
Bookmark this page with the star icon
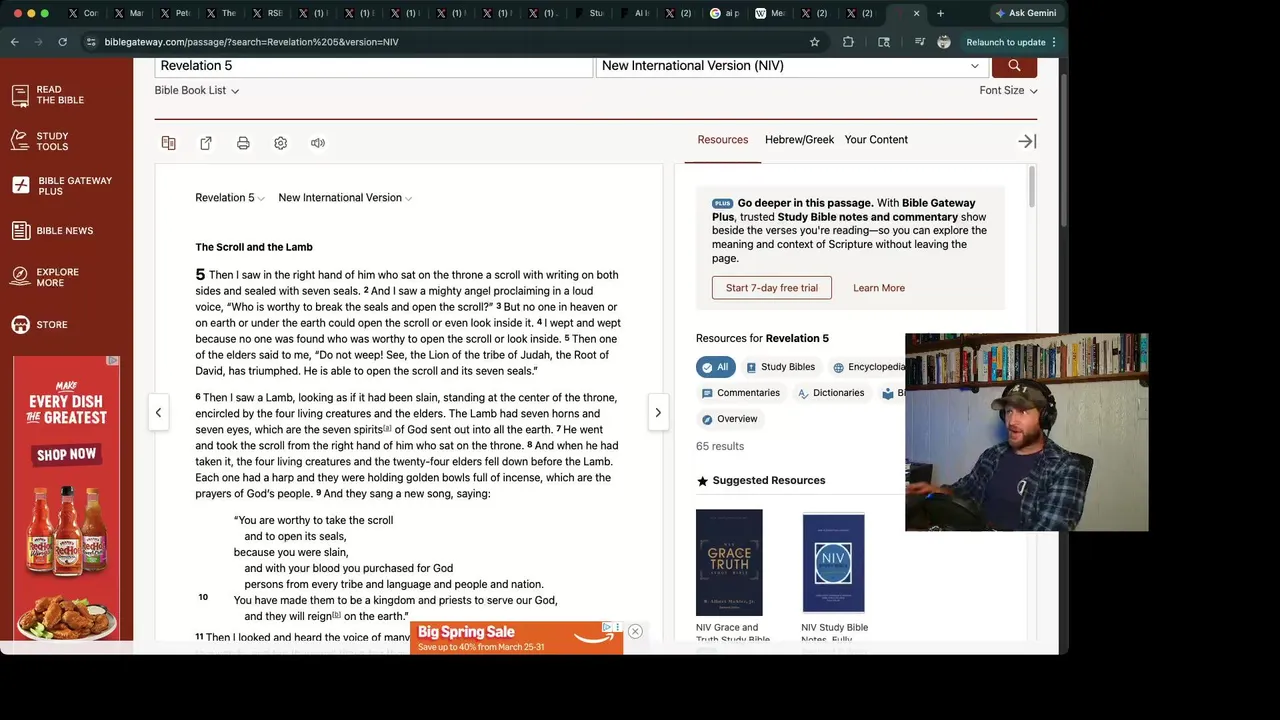[x=815, y=42]
